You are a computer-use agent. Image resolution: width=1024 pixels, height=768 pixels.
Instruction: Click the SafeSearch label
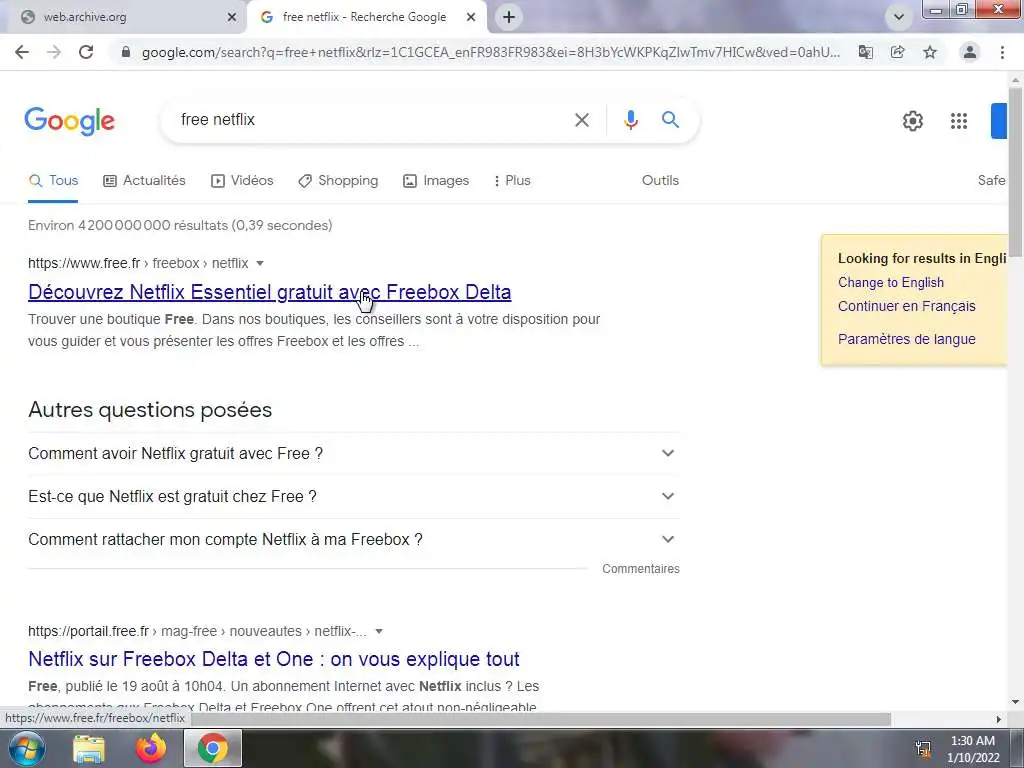(991, 181)
